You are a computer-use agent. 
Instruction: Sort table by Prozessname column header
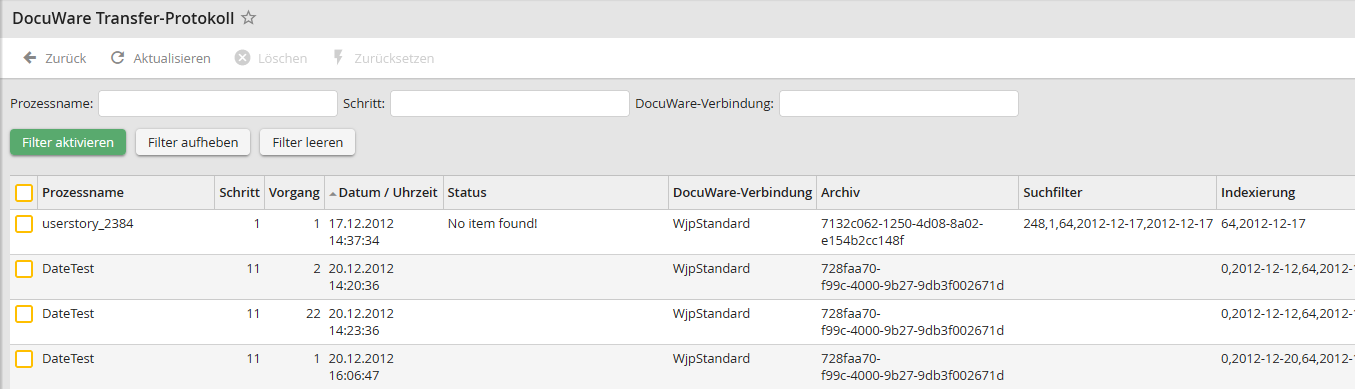(82, 193)
